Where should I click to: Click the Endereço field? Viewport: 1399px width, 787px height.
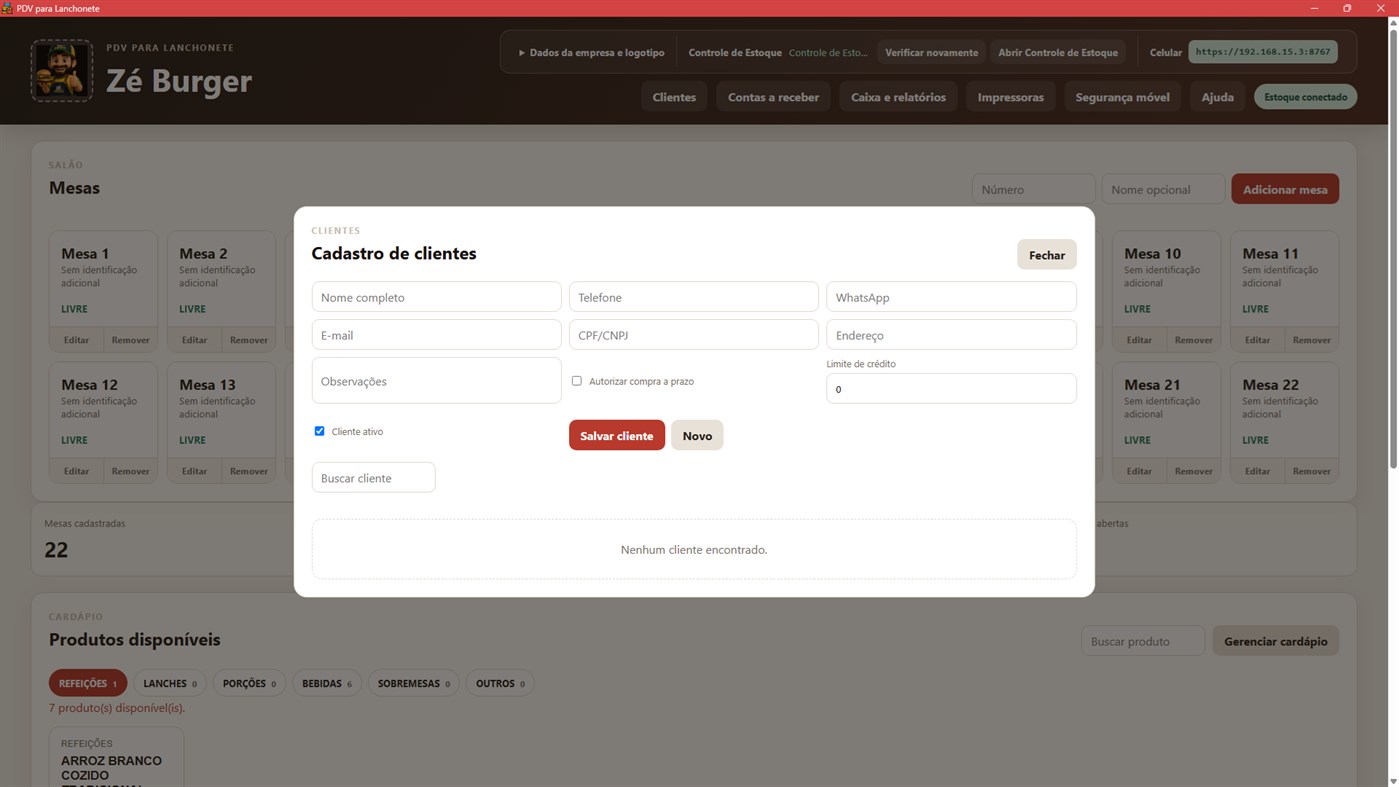click(951, 335)
